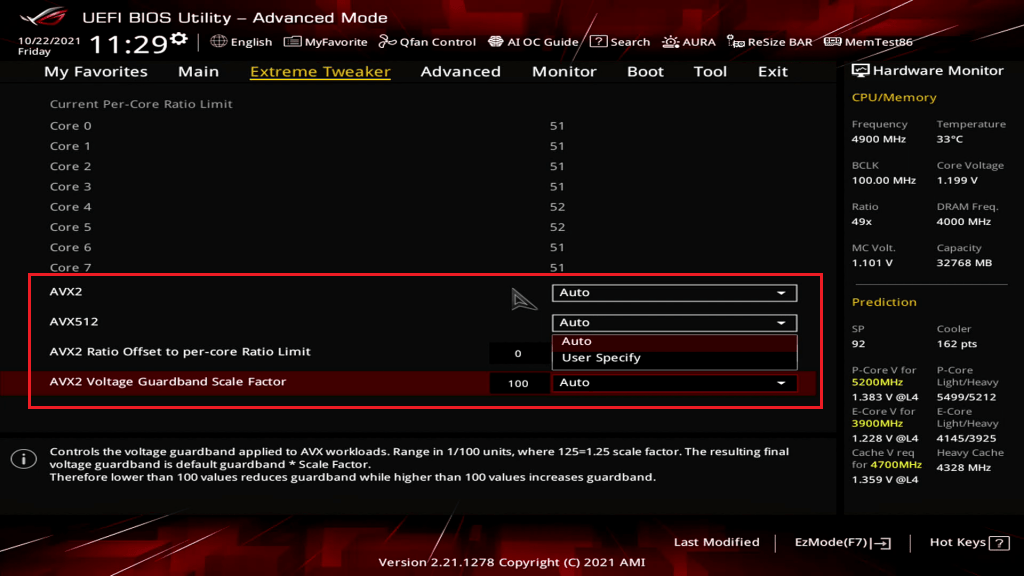
Task: Launch AI OC Guide icon
Action: [496, 42]
